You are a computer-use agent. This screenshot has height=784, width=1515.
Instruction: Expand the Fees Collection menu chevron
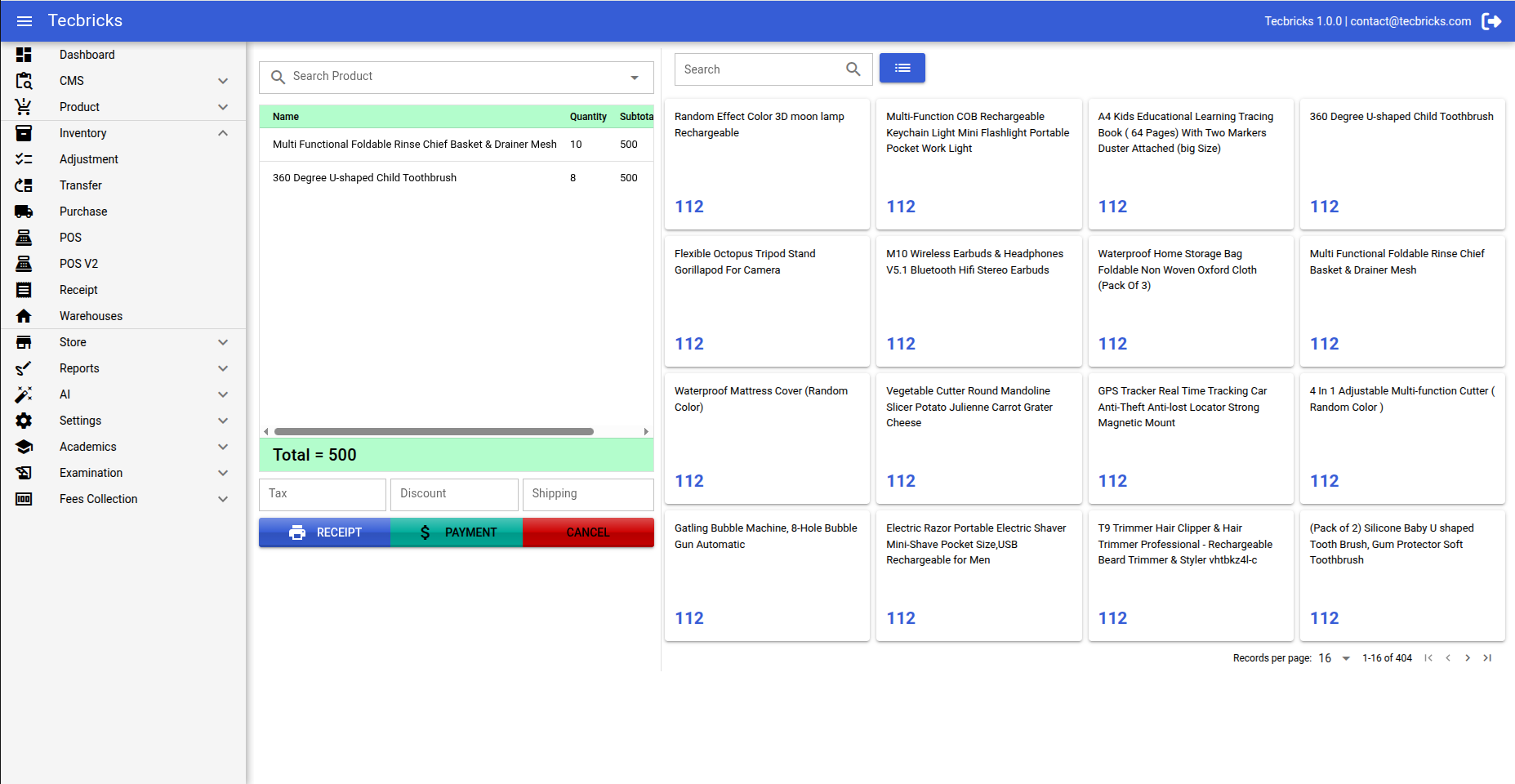223,499
